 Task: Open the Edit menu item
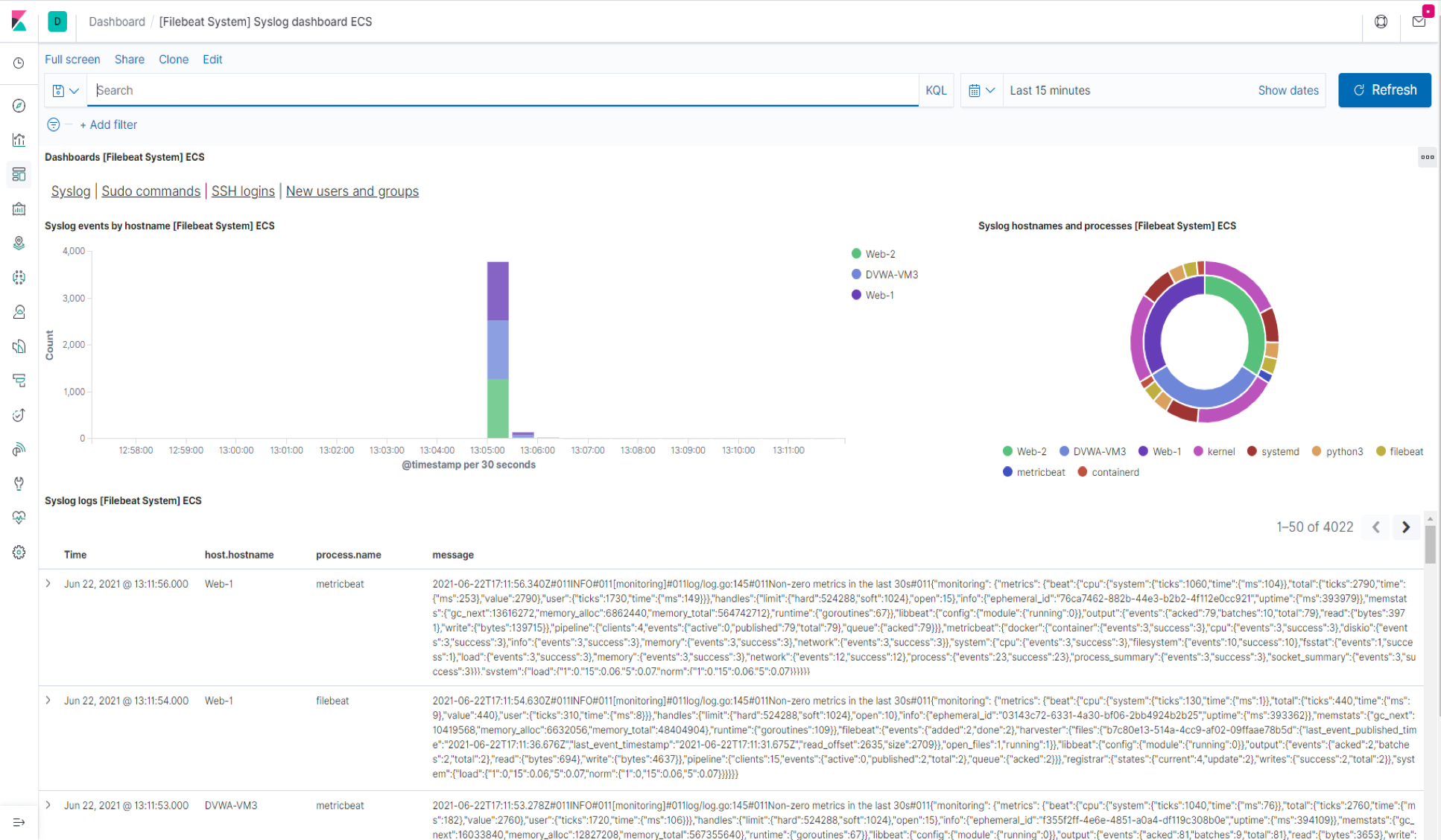(212, 60)
